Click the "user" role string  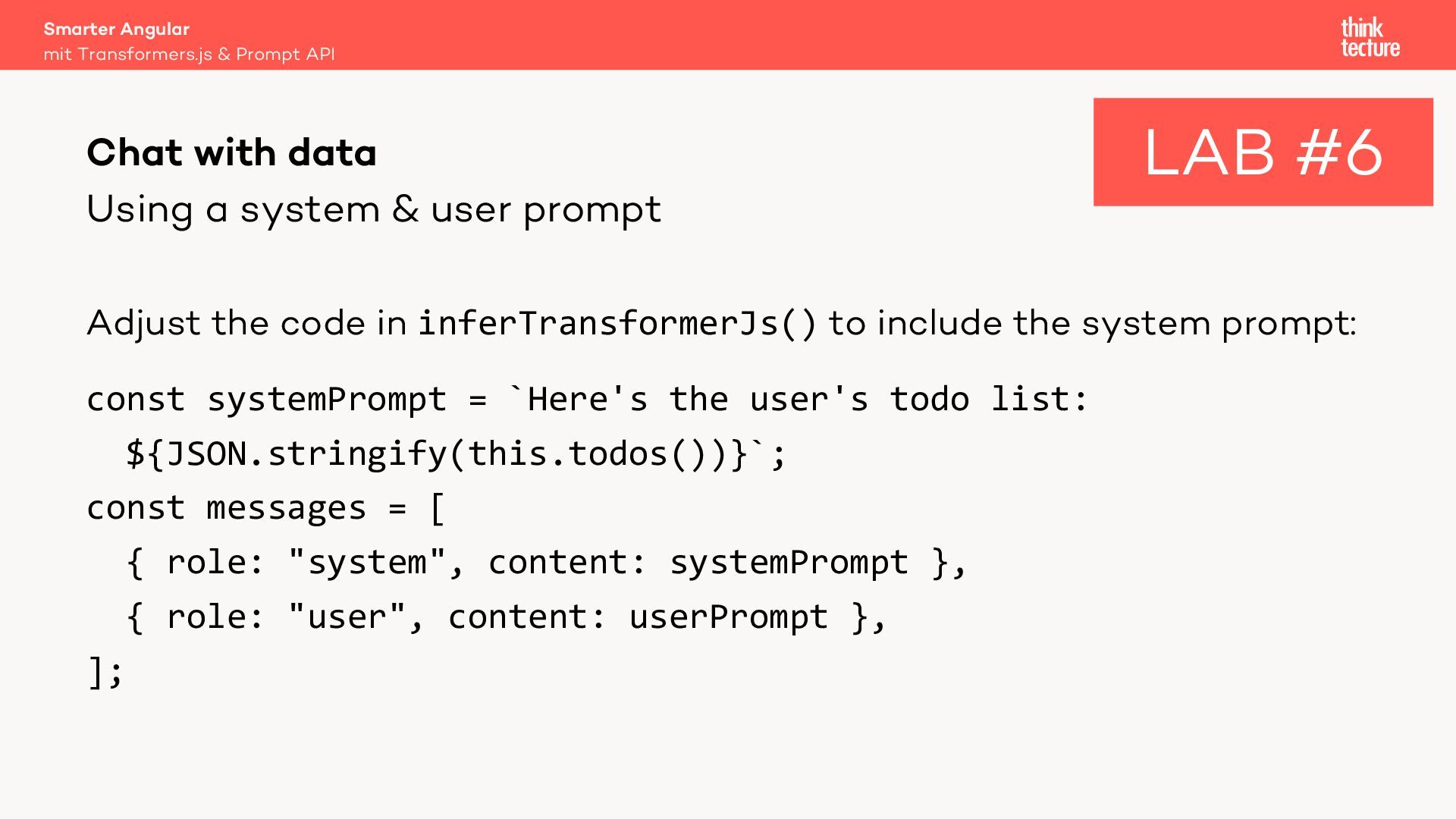tap(347, 617)
